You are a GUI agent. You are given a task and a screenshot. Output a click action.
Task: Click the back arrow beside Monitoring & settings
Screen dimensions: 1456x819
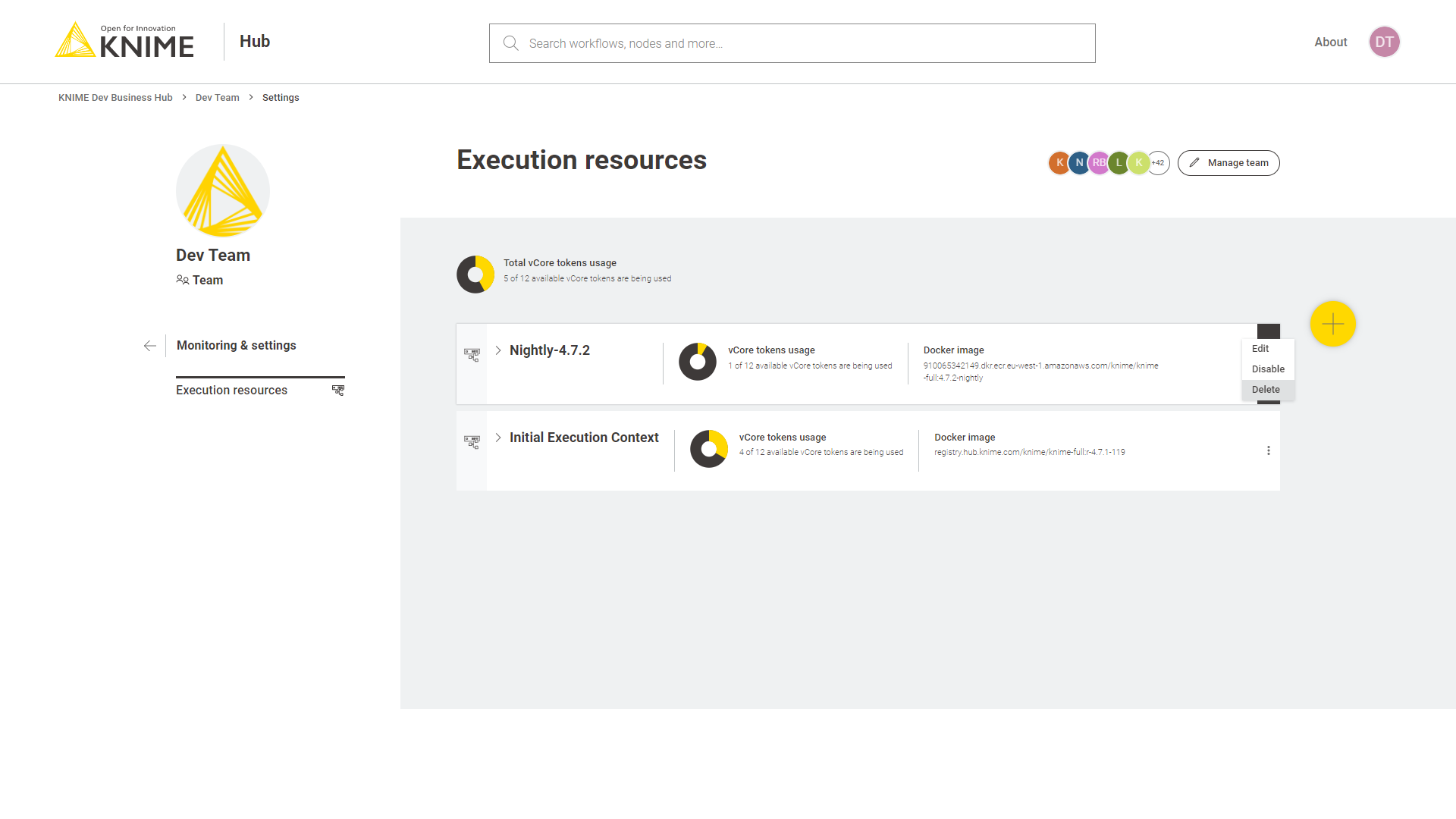pos(150,346)
